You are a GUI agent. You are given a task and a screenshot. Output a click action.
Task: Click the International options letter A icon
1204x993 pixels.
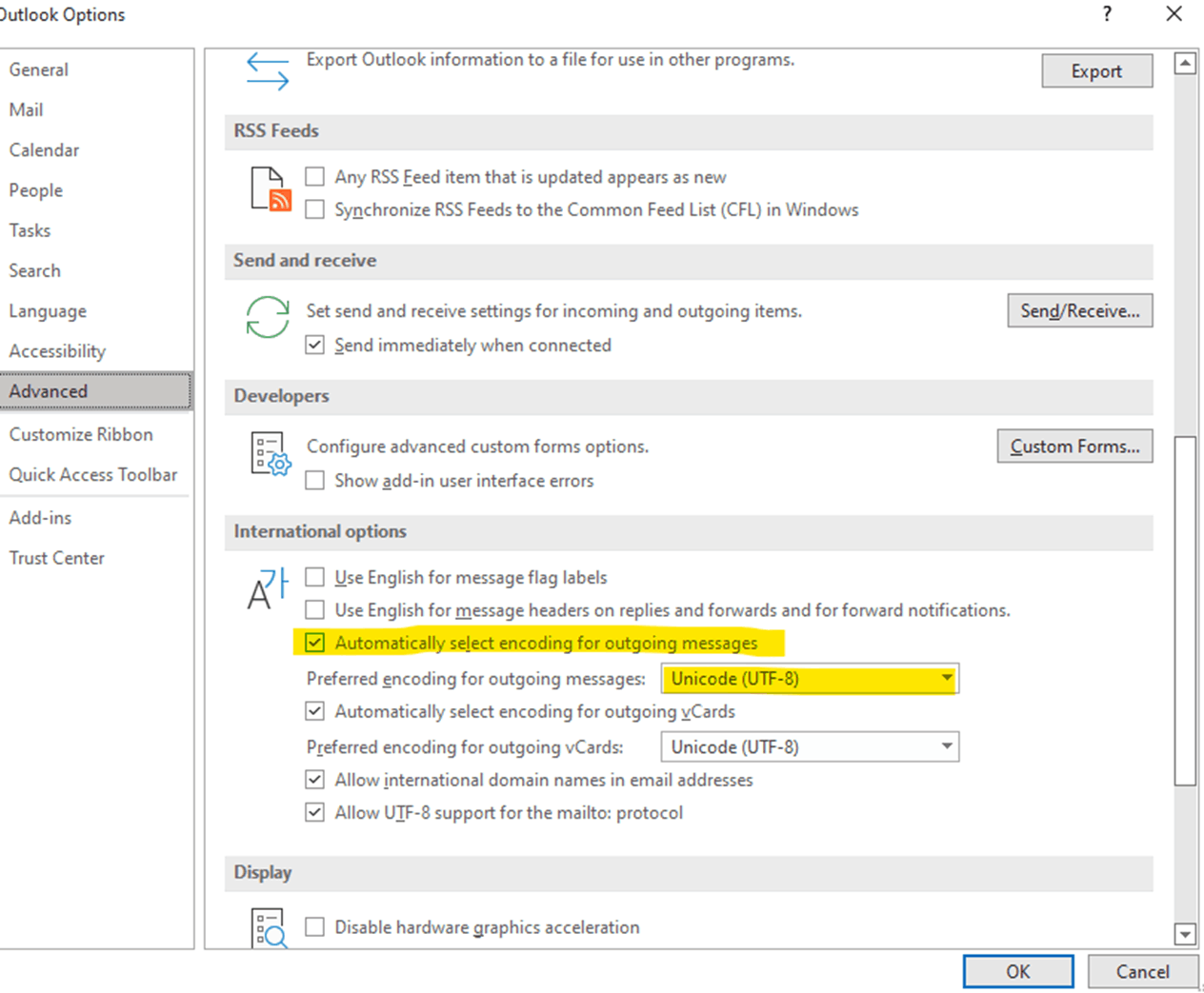268,589
